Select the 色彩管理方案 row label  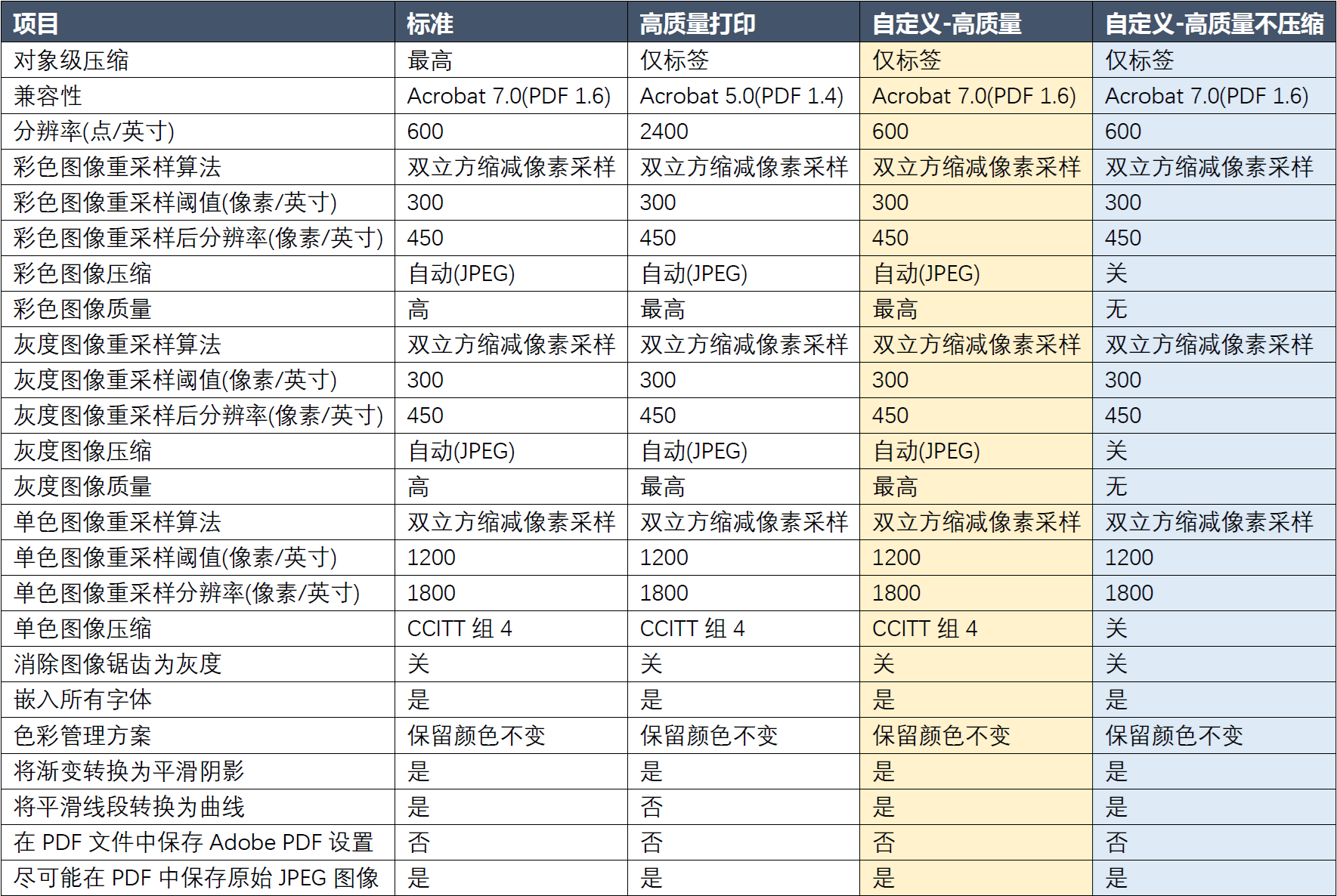82,735
